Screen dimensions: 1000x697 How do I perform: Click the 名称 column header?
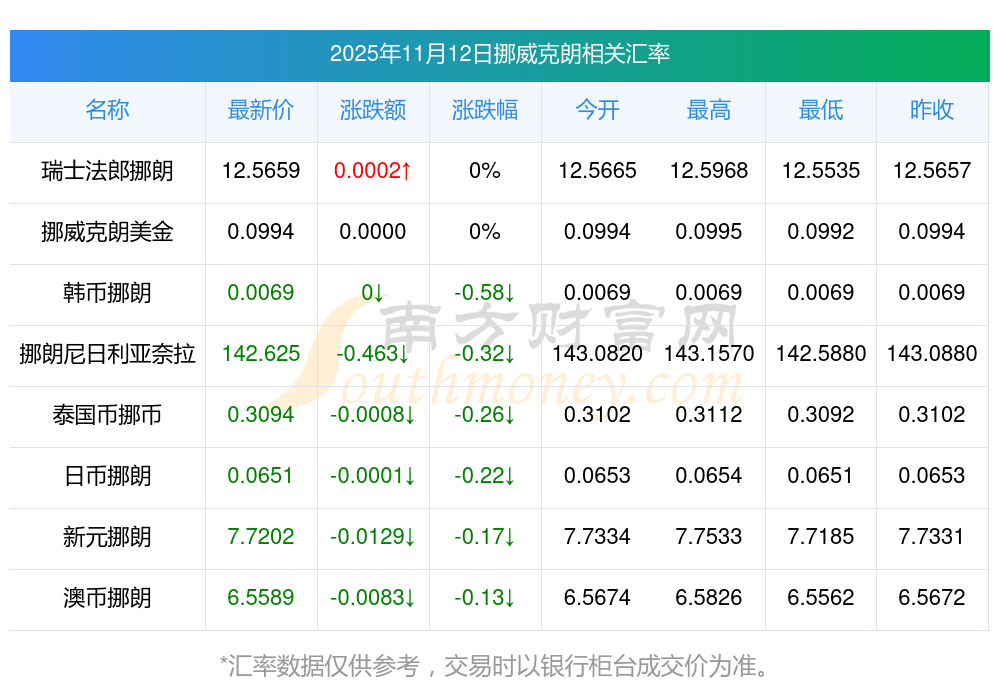tap(107, 111)
